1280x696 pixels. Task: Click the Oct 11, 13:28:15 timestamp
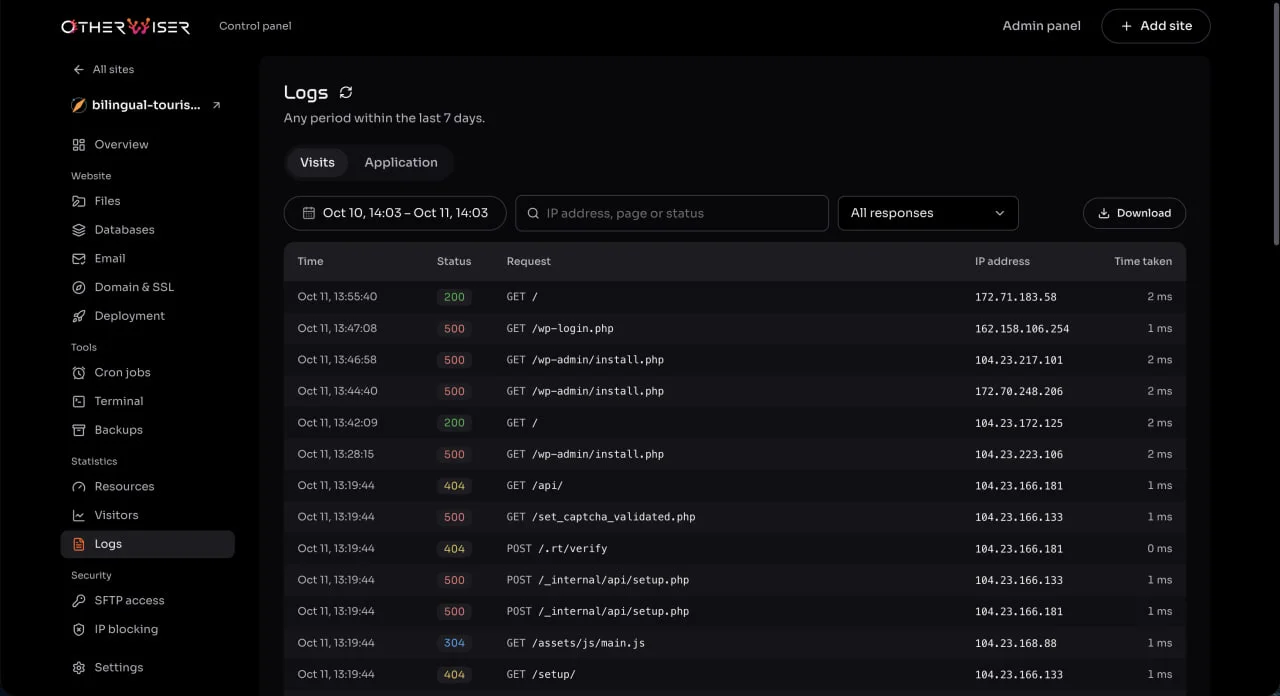click(x=336, y=454)
